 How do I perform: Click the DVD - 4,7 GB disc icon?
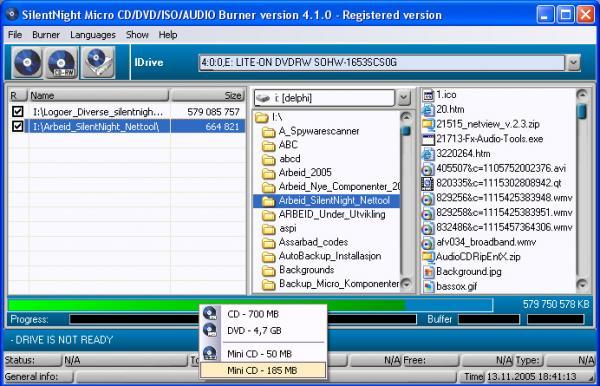(210, 330)
